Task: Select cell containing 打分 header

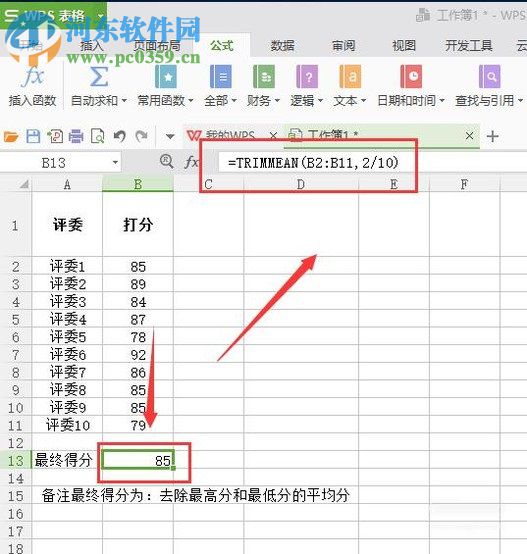Action: coord(138,225)
